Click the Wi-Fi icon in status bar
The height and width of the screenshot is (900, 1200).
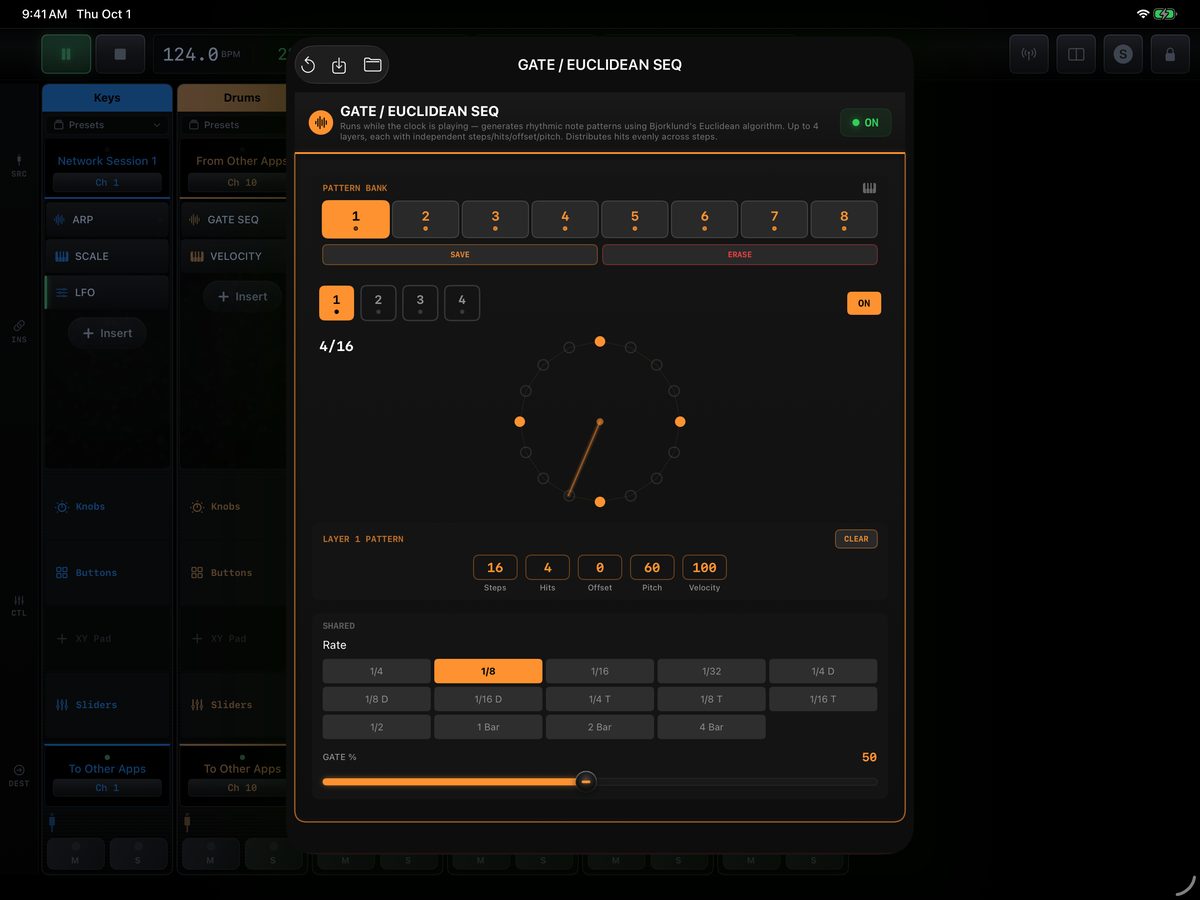point(1143,14)
